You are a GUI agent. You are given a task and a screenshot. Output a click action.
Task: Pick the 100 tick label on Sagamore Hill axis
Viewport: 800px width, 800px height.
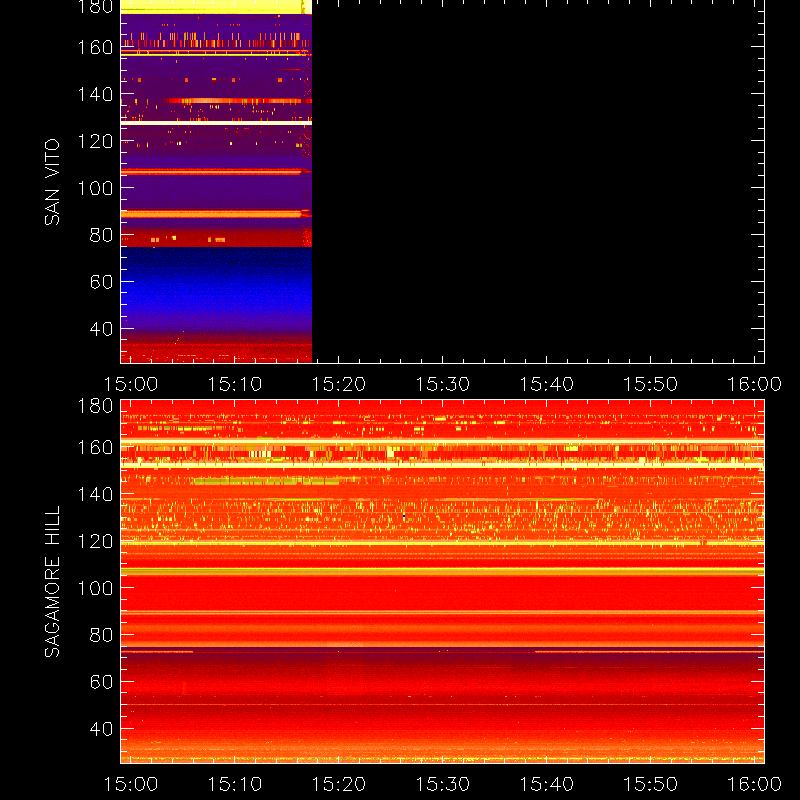click(x=95, y=588)
